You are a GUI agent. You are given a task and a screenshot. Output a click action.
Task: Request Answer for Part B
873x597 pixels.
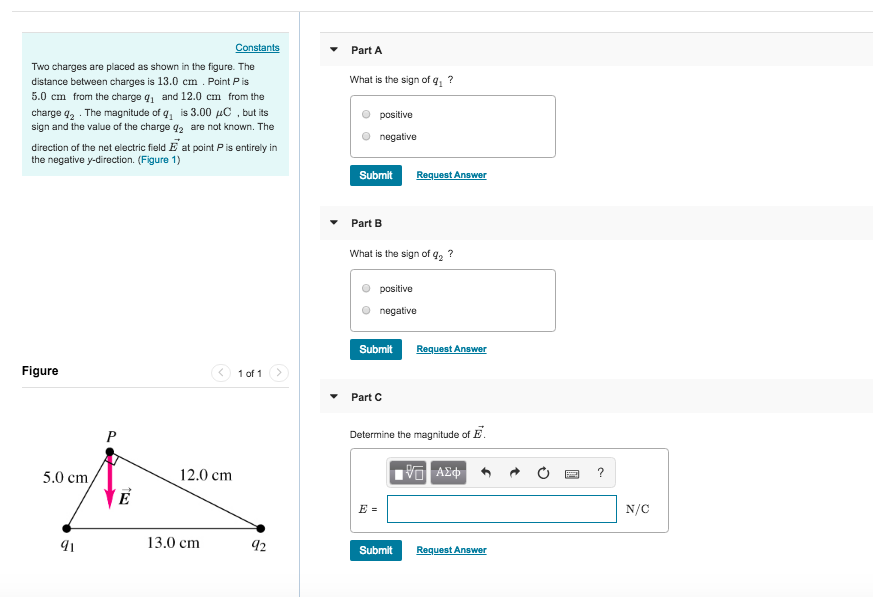point(452,349)
